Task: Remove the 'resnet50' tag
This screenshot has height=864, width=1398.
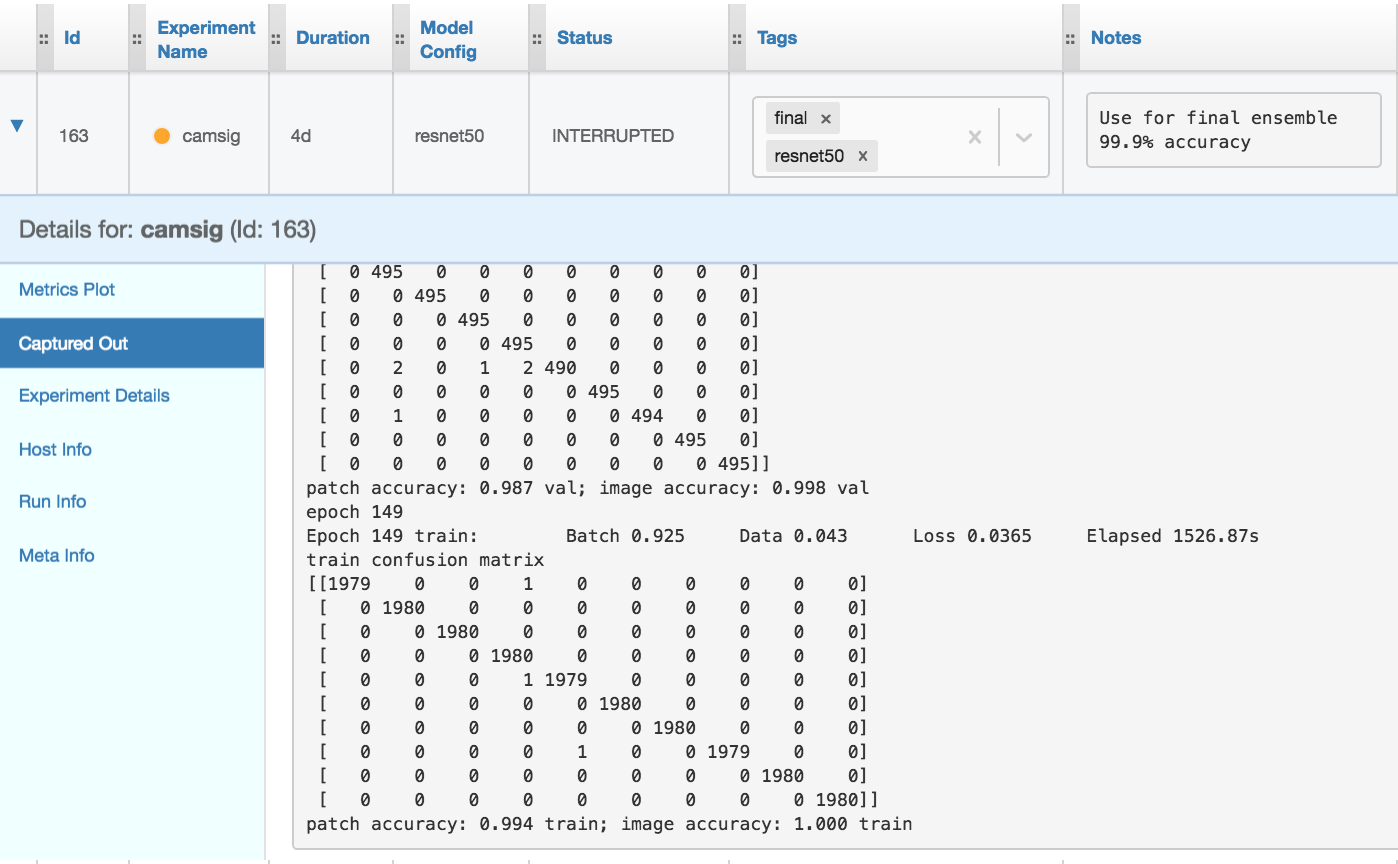Action: 863,157
